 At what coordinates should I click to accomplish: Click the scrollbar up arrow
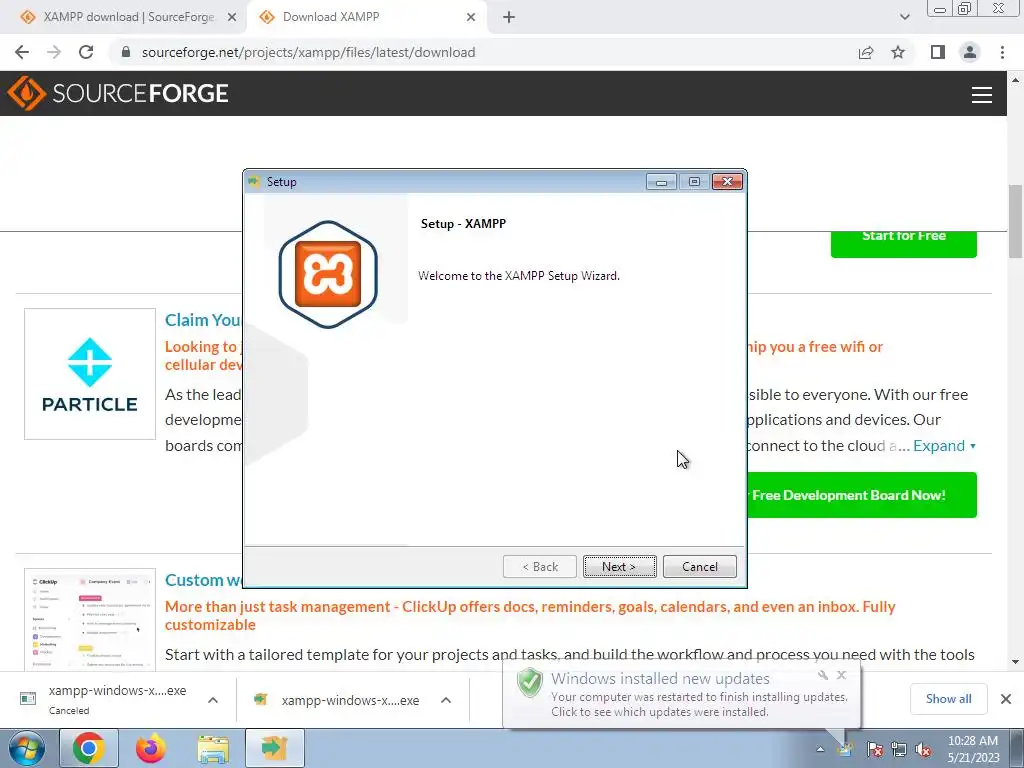click(x=1015, y=80)
